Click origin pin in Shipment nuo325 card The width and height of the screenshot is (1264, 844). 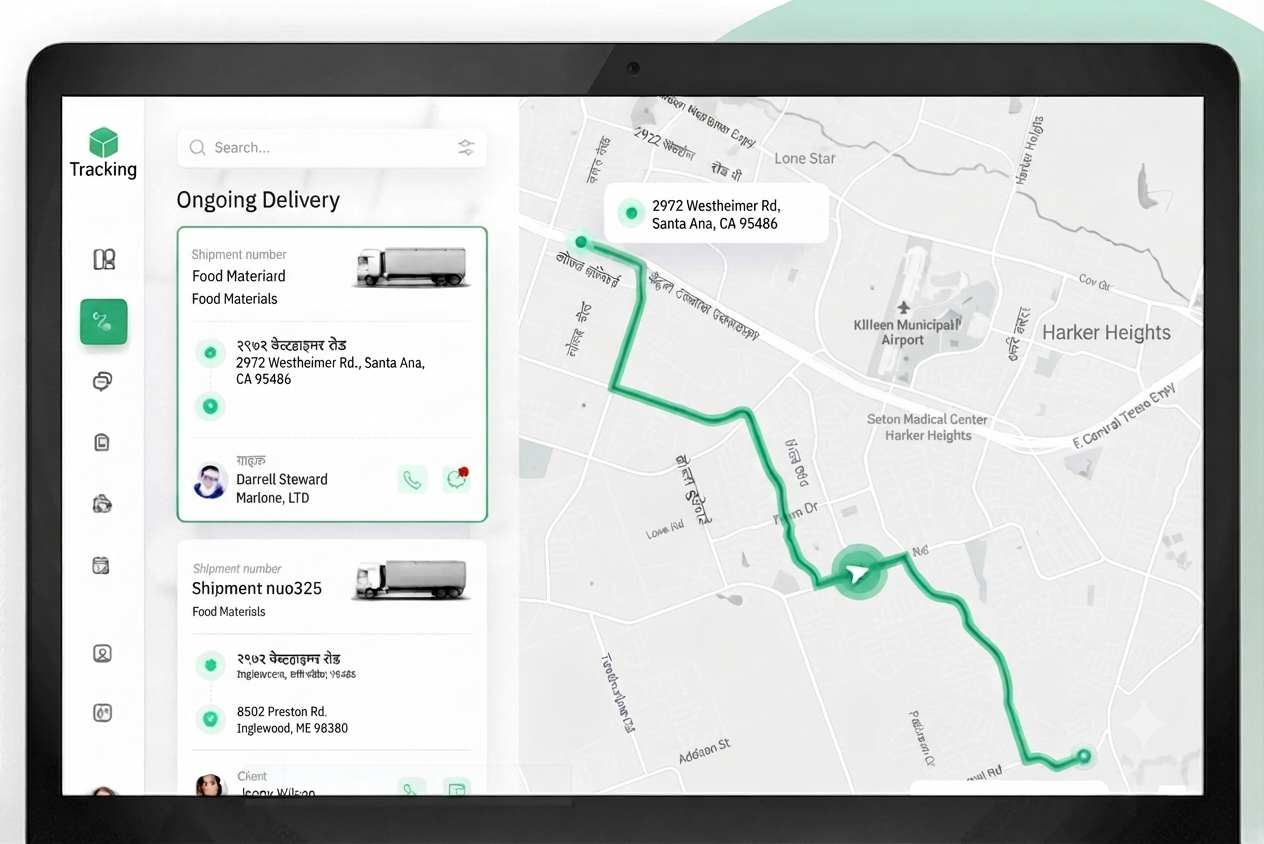coord(210,665)
